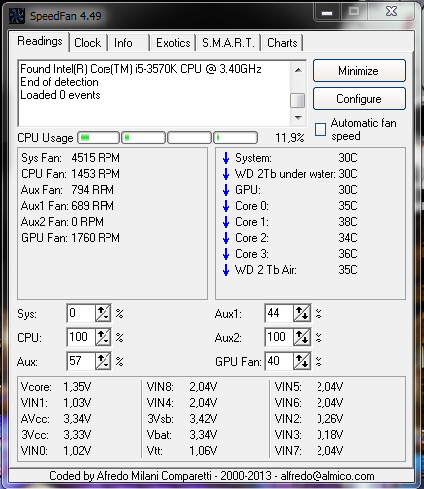Click the Core 0 temperature arrow icon
The image size is (424, 489).
pos(226,206)
